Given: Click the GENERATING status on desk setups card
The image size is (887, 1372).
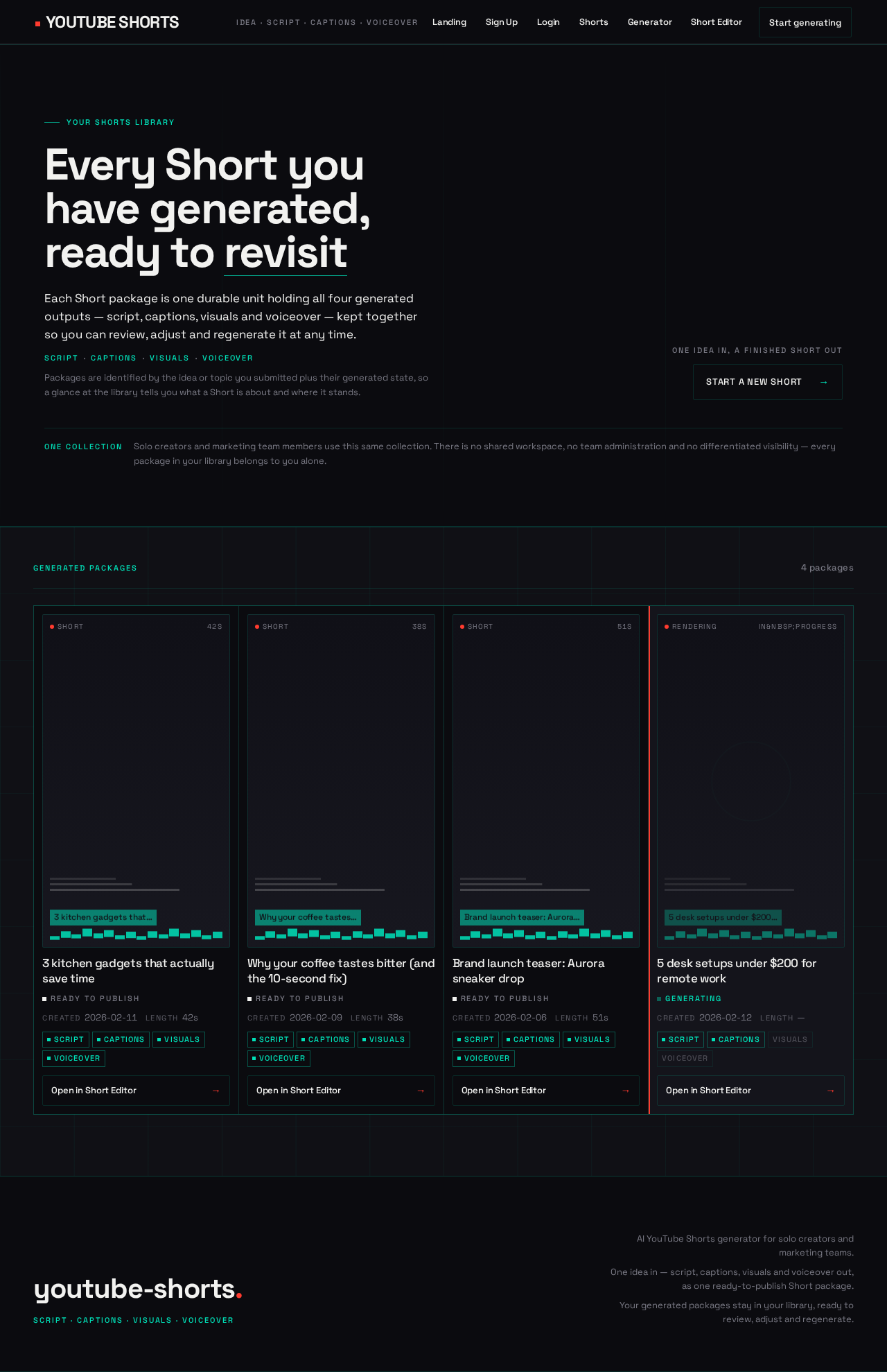Looking at the screenshot, I should pos(690,999).
